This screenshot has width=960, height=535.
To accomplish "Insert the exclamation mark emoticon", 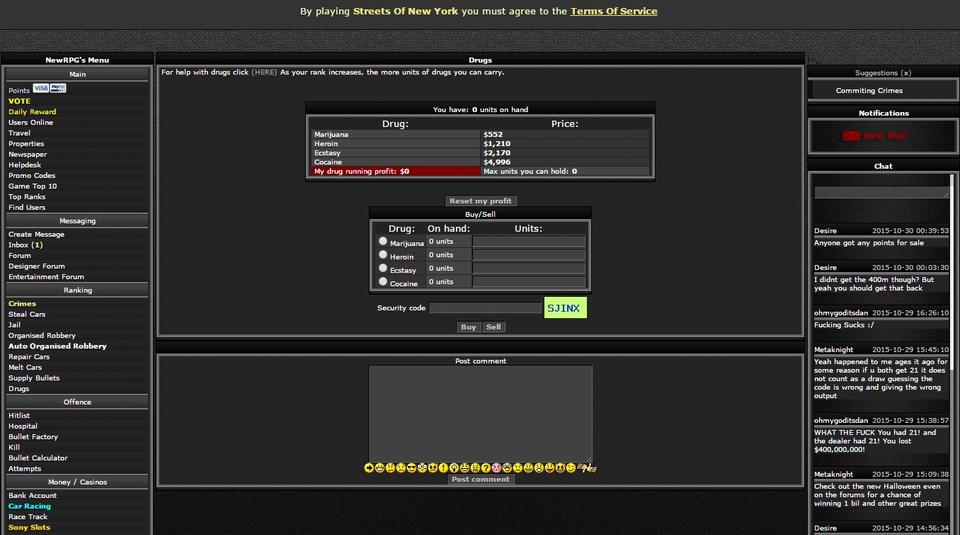I will pos(443,468).
